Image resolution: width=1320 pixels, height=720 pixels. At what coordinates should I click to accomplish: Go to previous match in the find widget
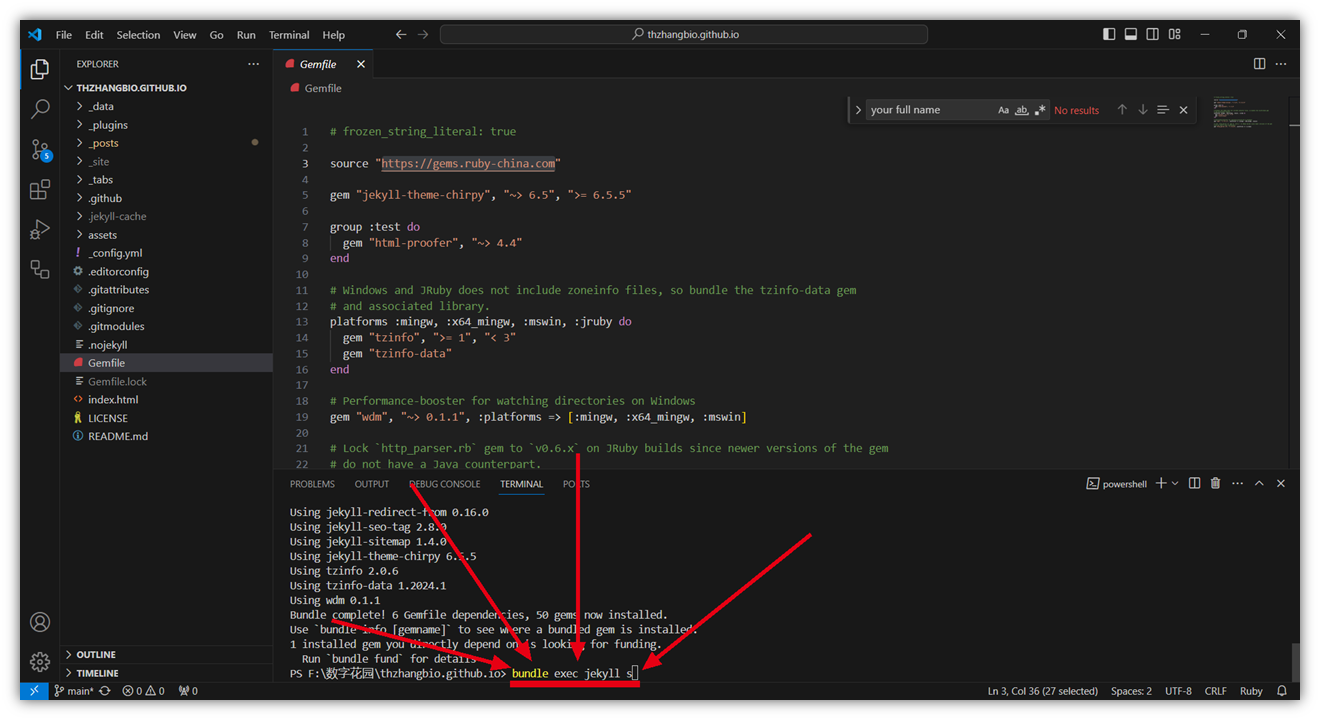point(1122,110)
